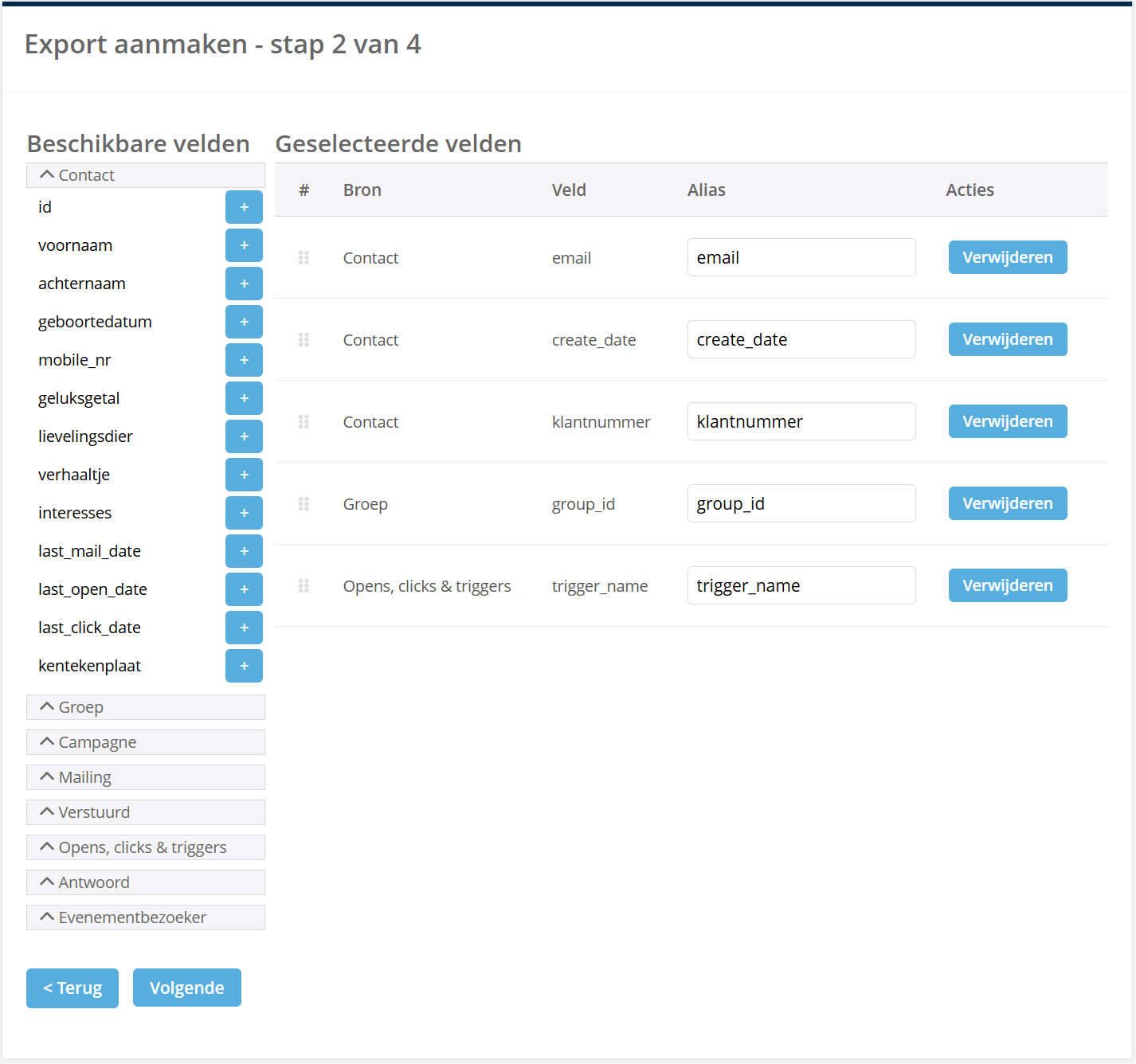Viewport: 1136px width, 1064px height.
Task: Open the Opens, clicks & triggers section
Action: pyautogui.click(x=146, y=847)
